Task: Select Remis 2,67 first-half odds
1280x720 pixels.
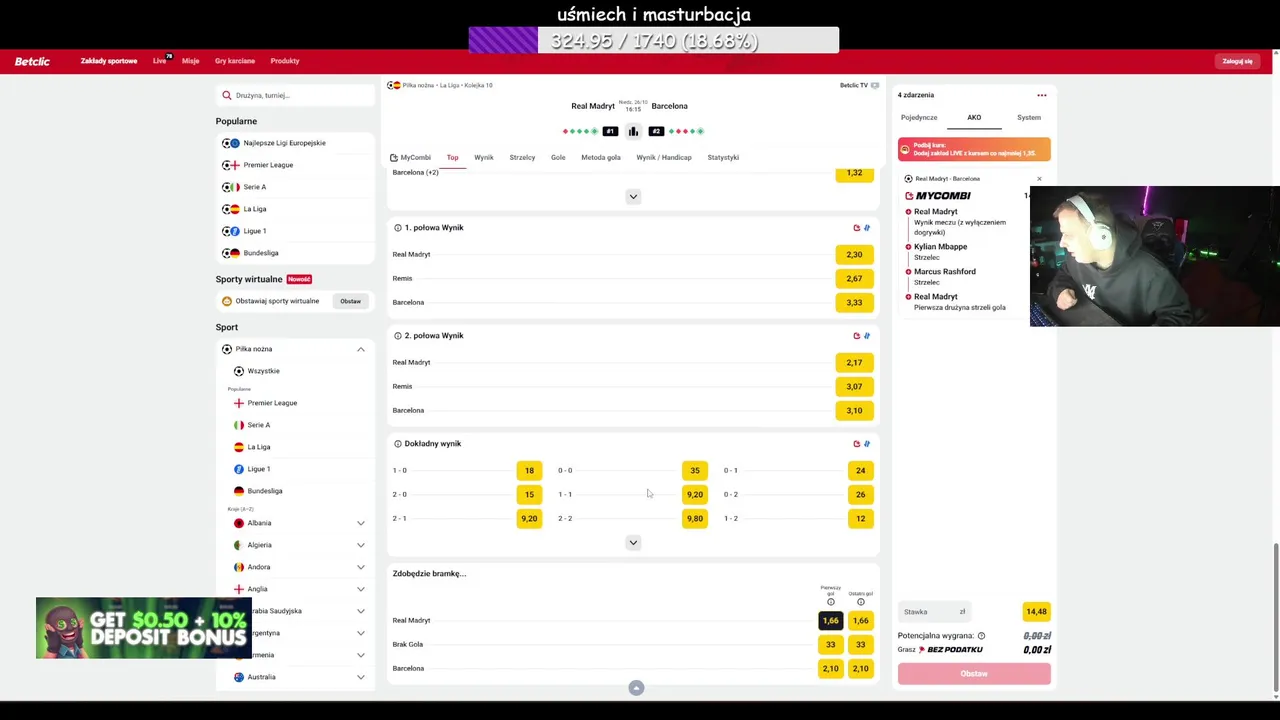Action: pos(854,279)
